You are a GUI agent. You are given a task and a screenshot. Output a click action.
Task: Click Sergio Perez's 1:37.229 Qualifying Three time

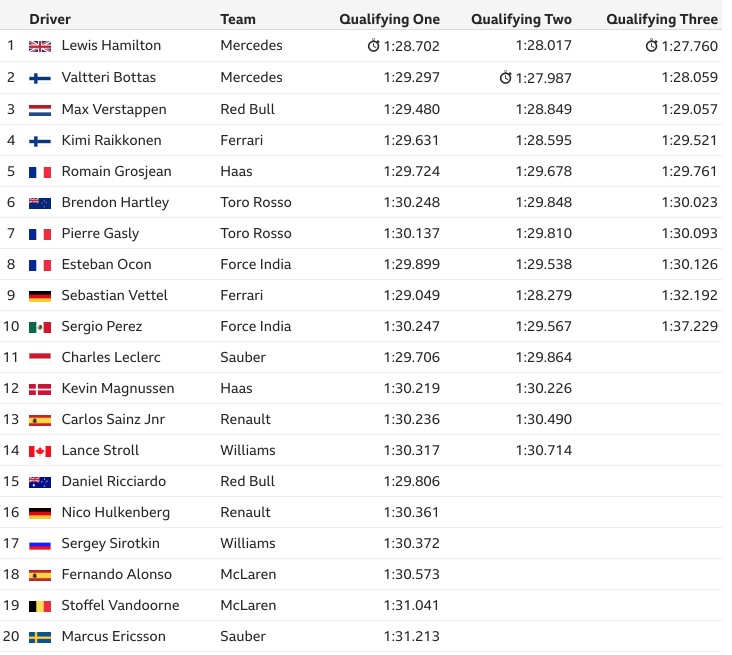[x=690, y=326]
